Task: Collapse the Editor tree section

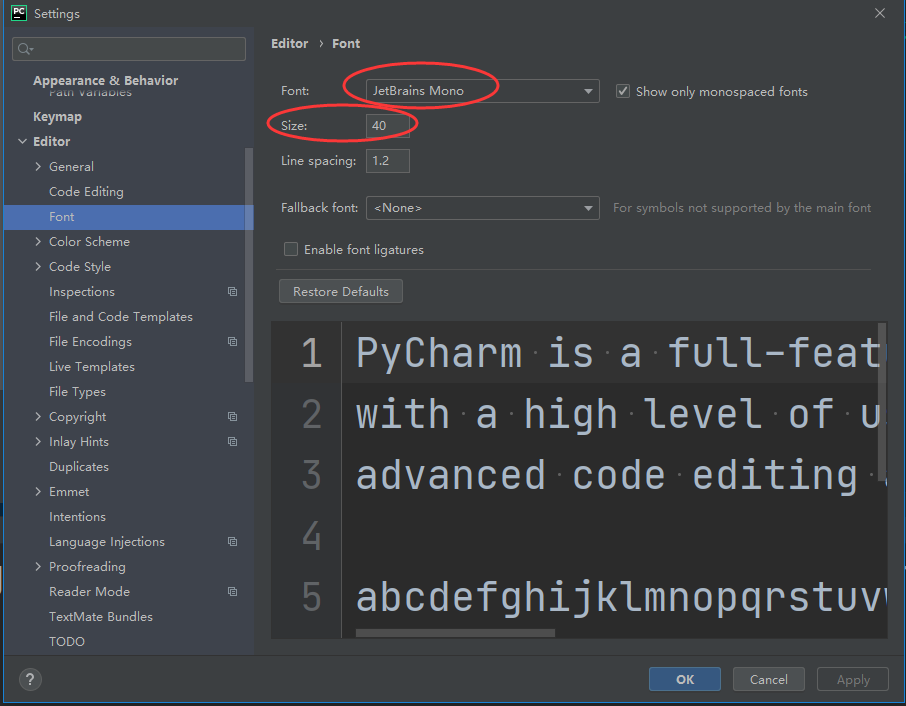Action: tap(23, 142)
